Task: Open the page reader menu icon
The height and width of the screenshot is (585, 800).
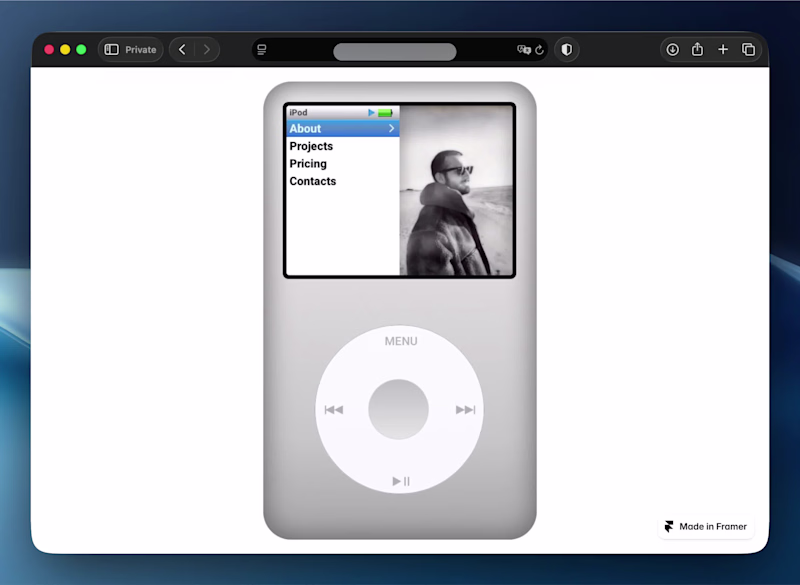Action: point(262,49)
